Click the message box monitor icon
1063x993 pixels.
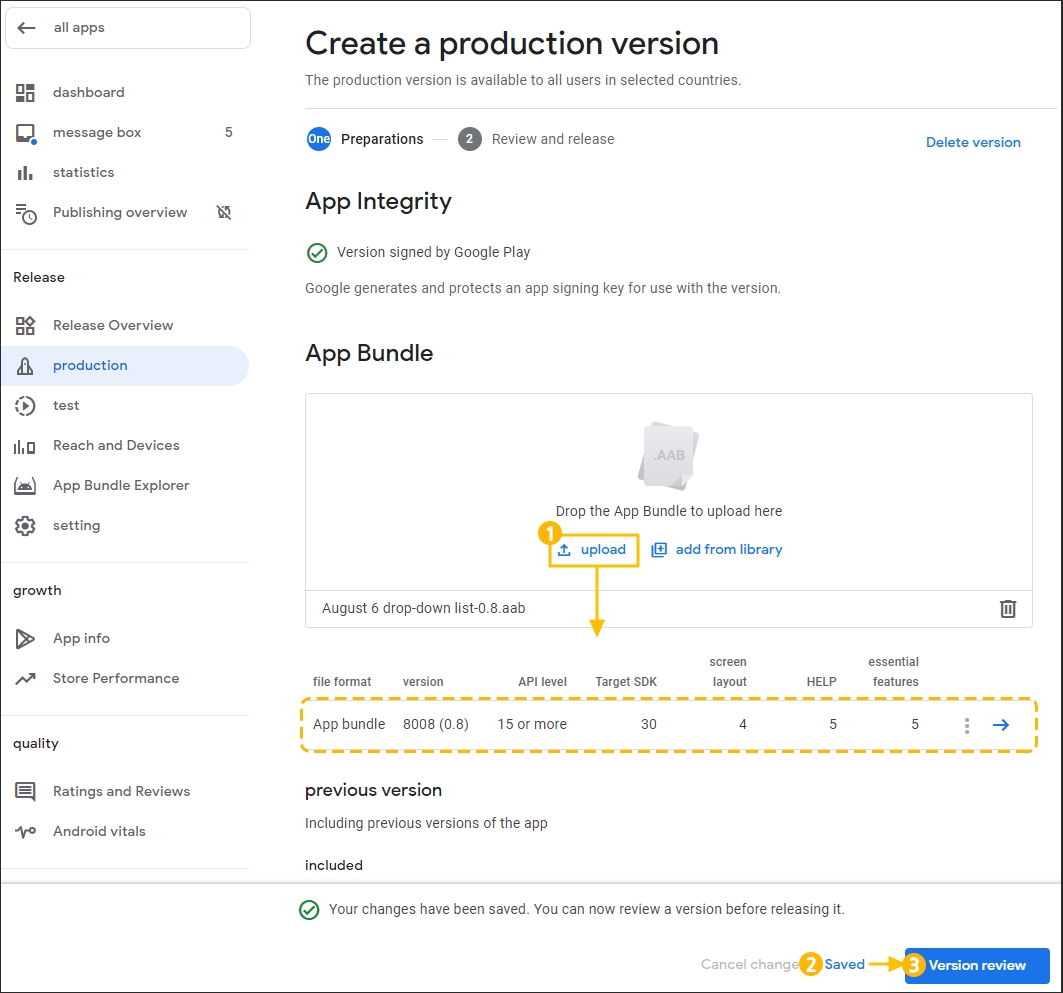point(26,133)
